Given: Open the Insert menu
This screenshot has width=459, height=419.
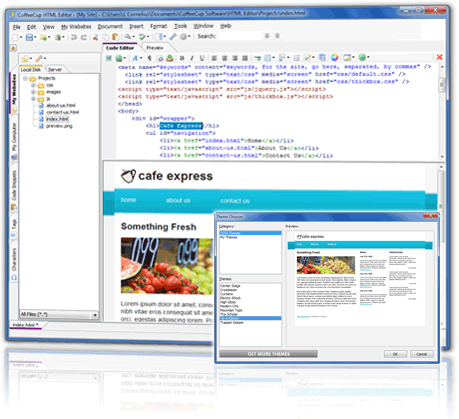Looking at the screenshot, I should (136, 26).
